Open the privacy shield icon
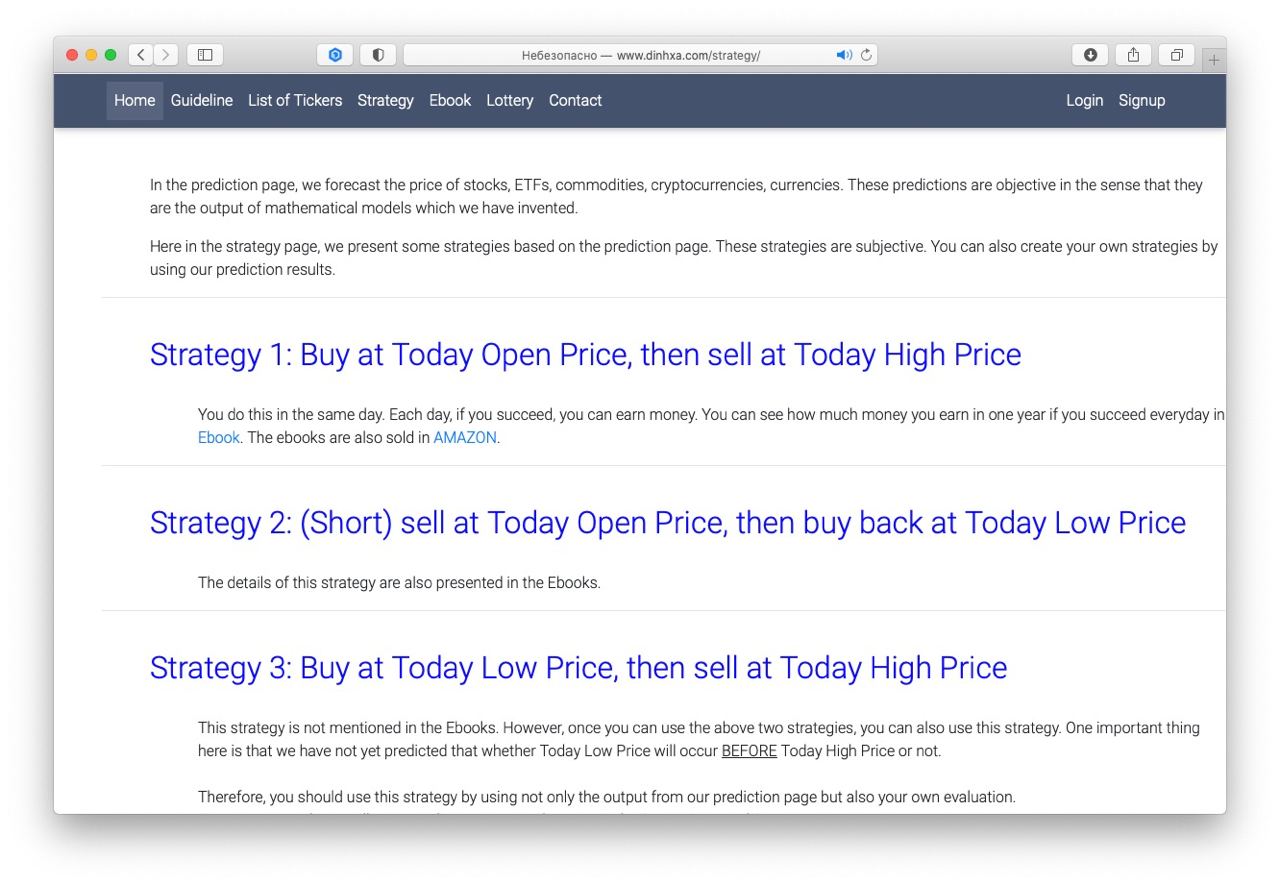Screen dimensions: 1280x885 pos(378,55)
